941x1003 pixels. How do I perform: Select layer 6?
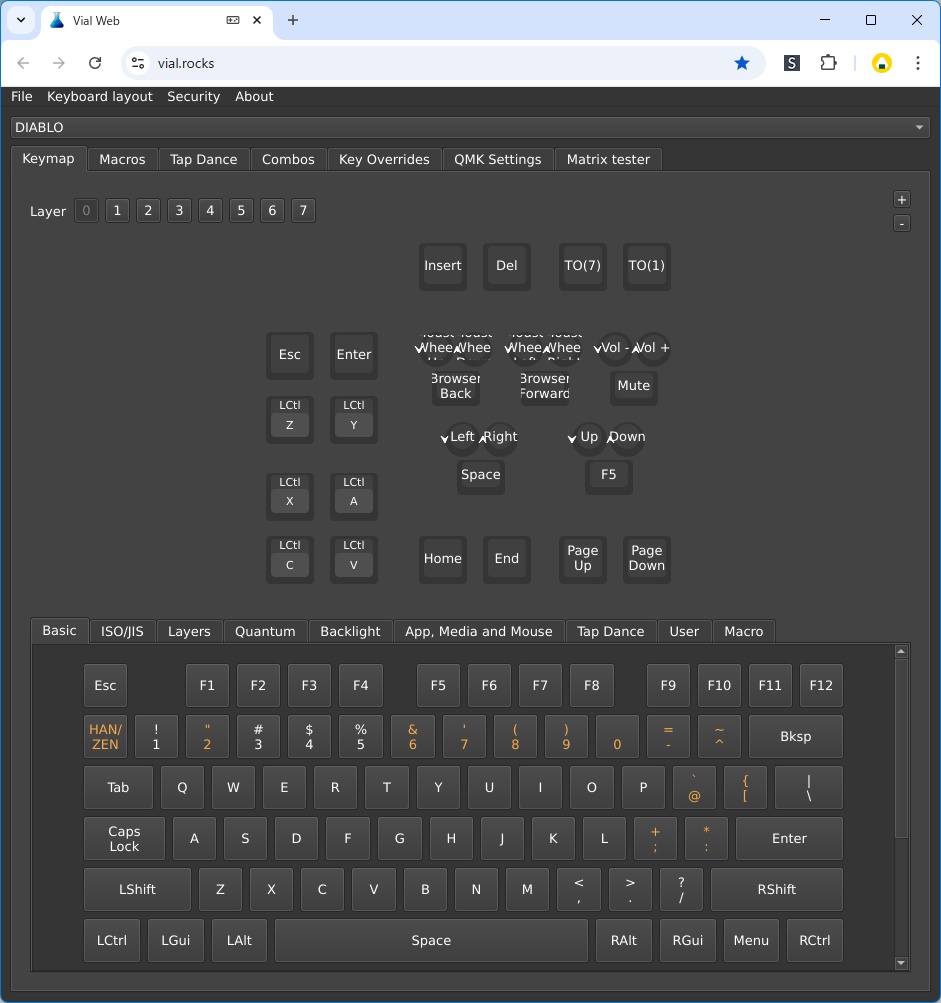272,210
